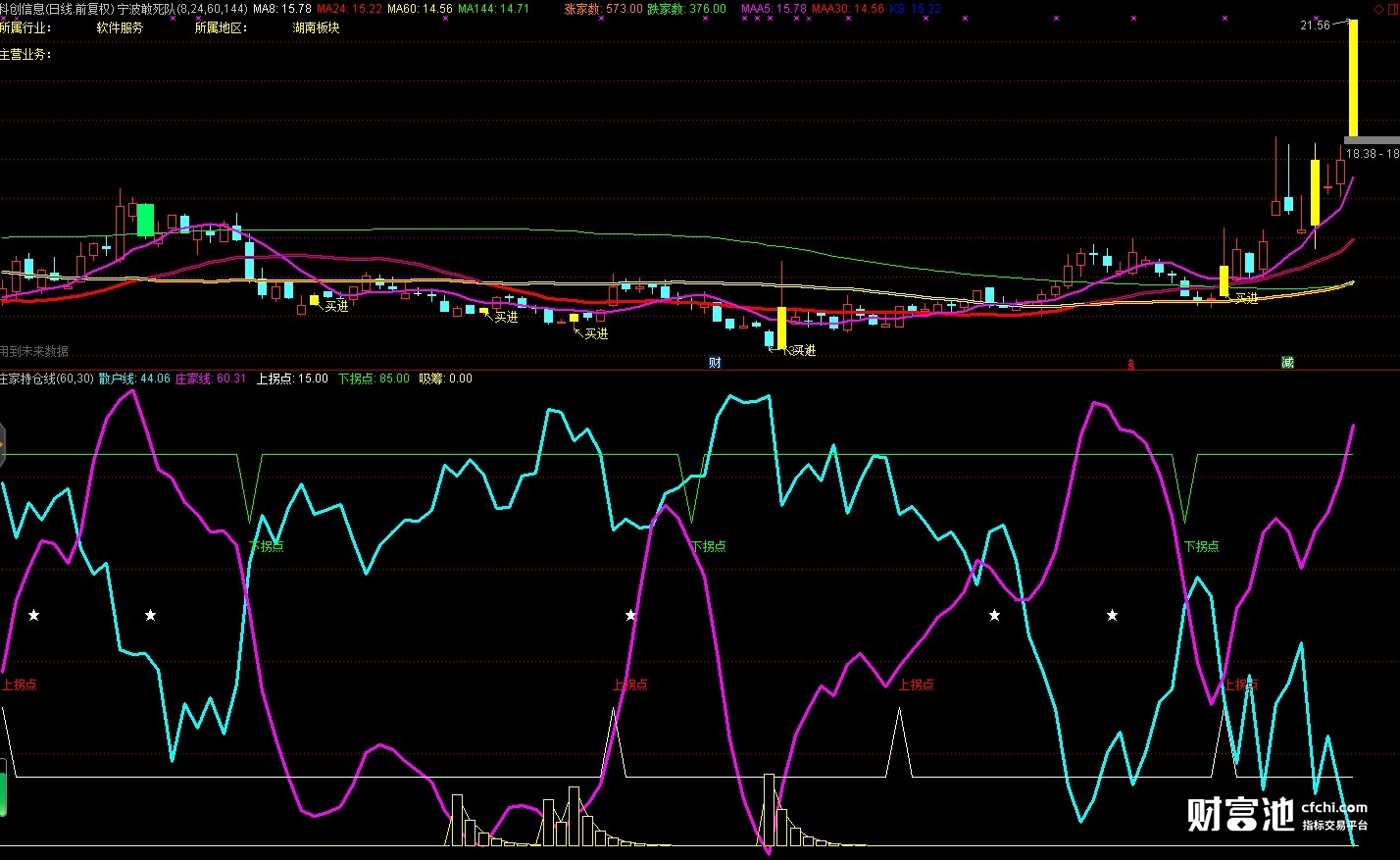Click the 21.56 high price label
The height and width of the screenshot is (860, 1400).
(x=1315, y=25)
